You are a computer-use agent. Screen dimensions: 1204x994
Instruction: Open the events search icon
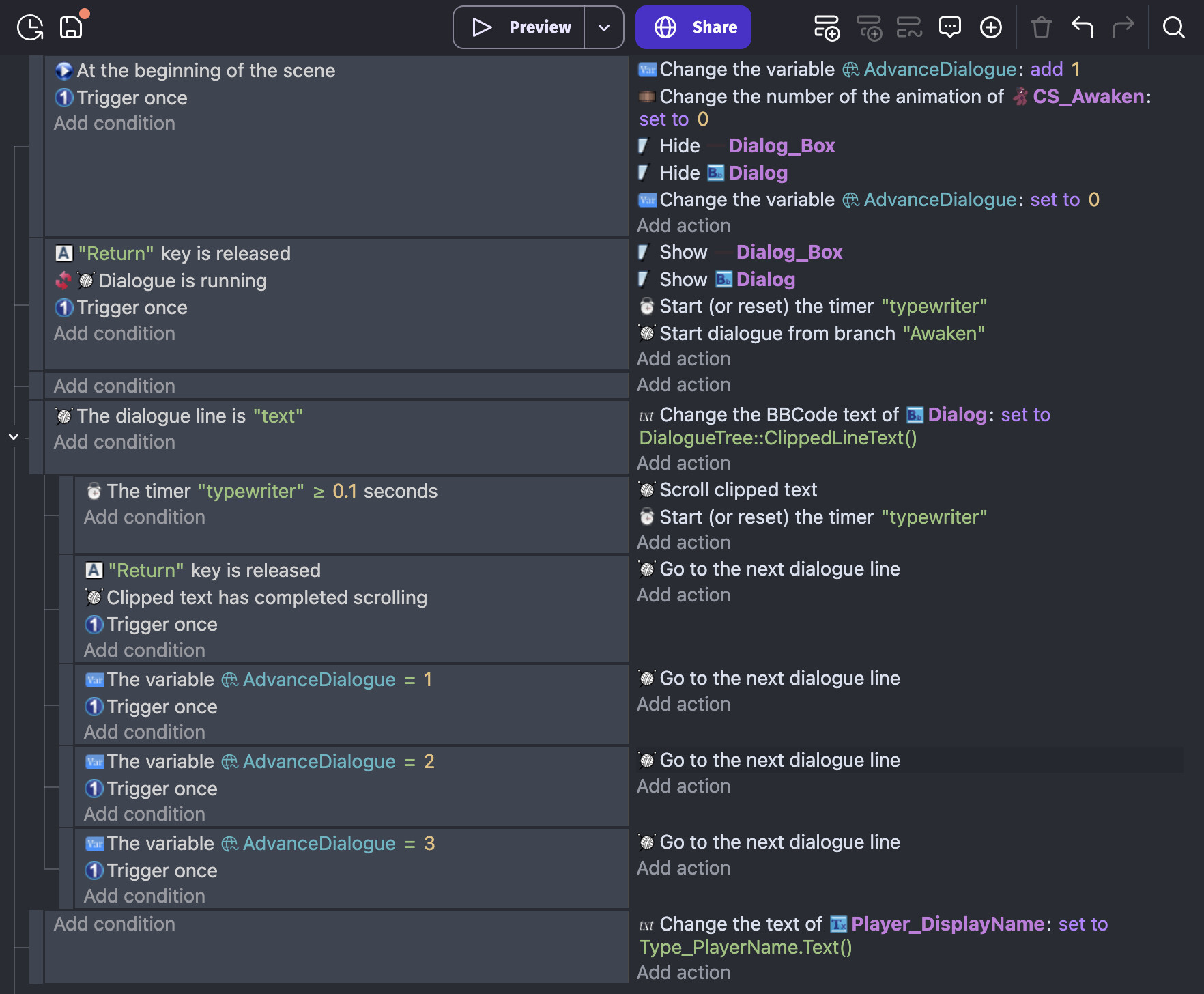(x=1173, y=27)
